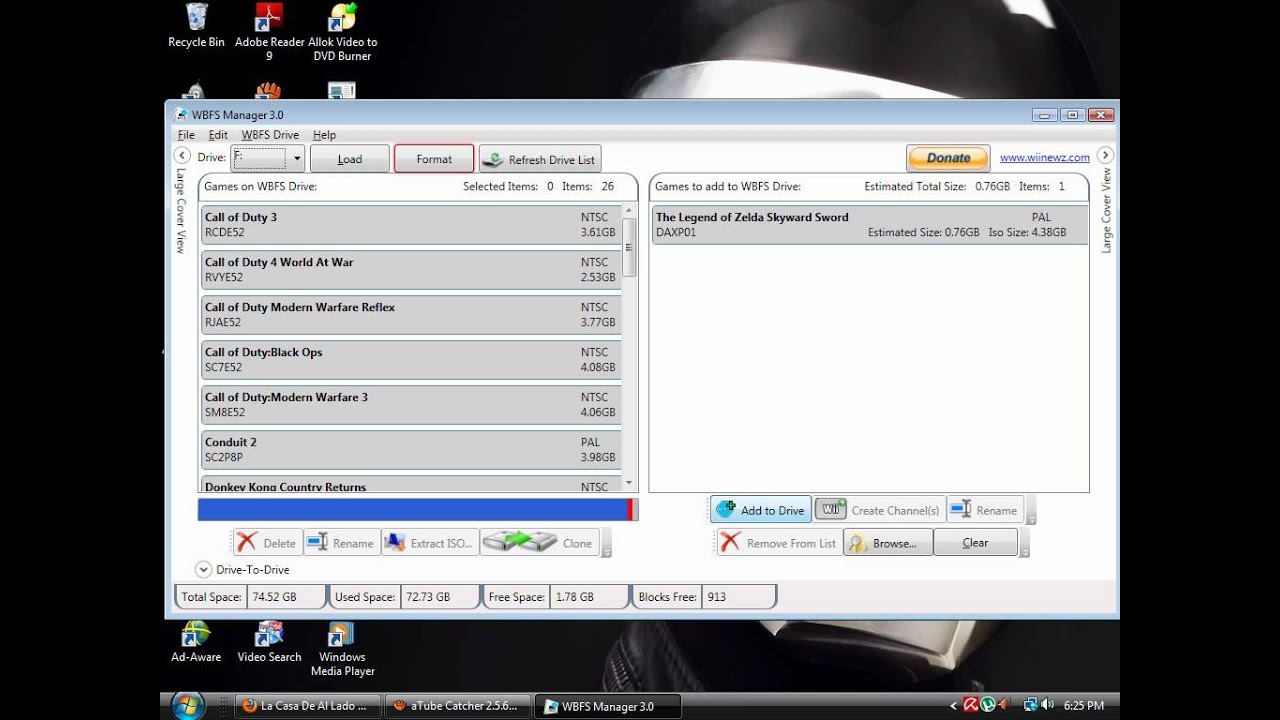This screenshot has width=1280, height=720.
Task: Click the Used Space value field
Action: [438, 597]
